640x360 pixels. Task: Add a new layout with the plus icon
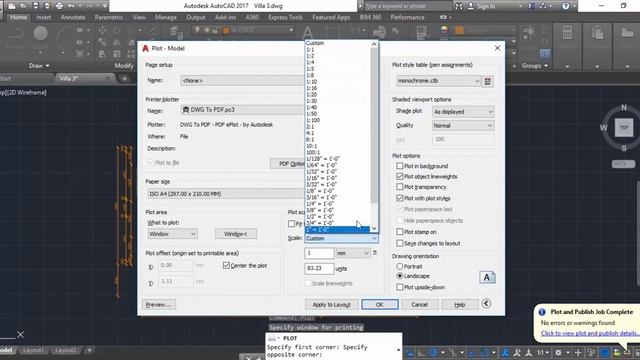(x=89, y=350)
